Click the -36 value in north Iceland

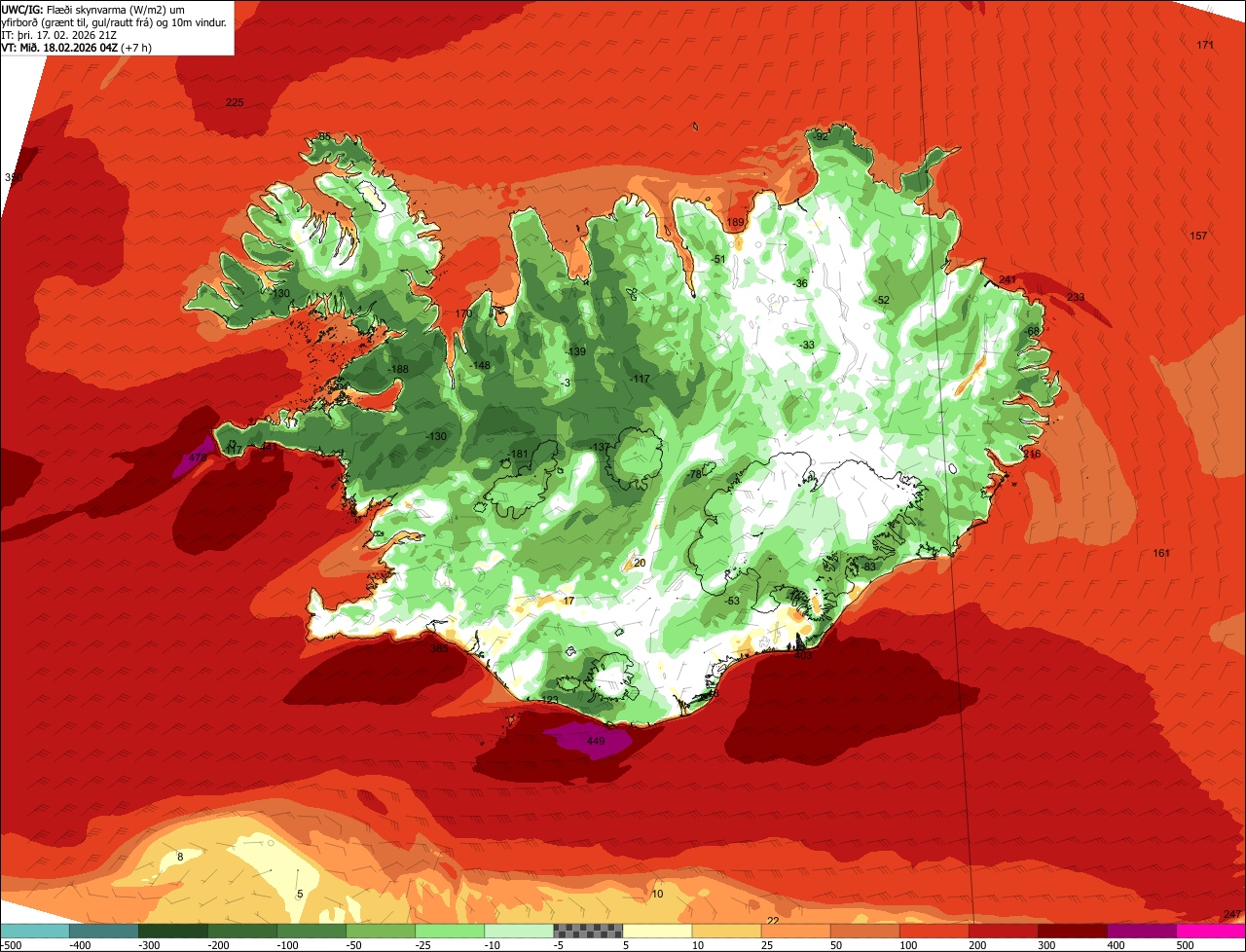[800, 283]
